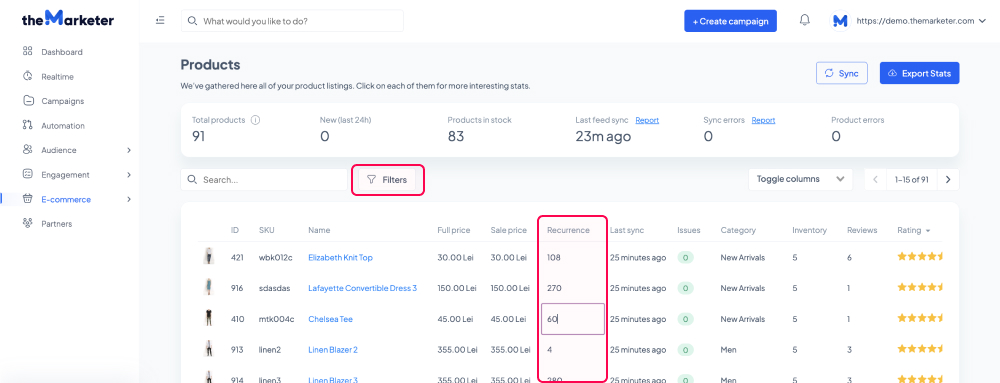Click the account avatar M icon
This screenshot has height=383, width=1000.
click(840, 21)
